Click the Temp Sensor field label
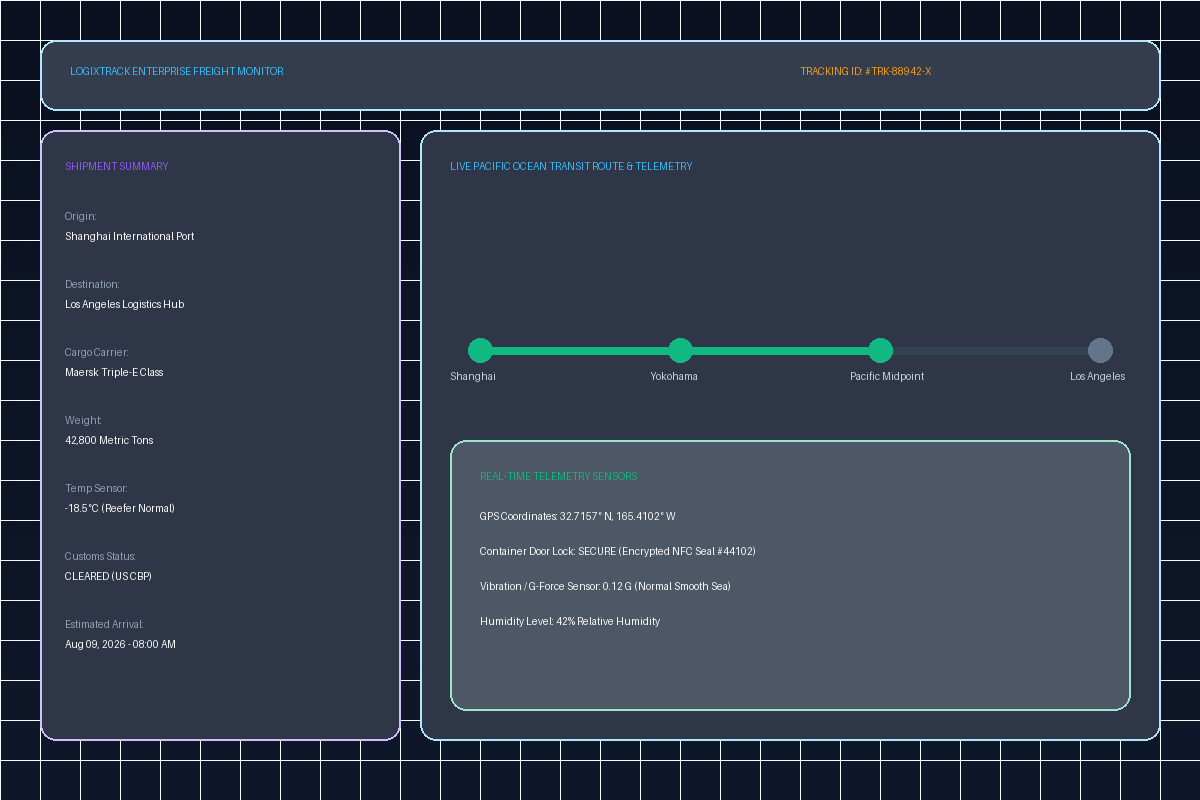This screenshot has height=800, width=1200. point(96,488)
